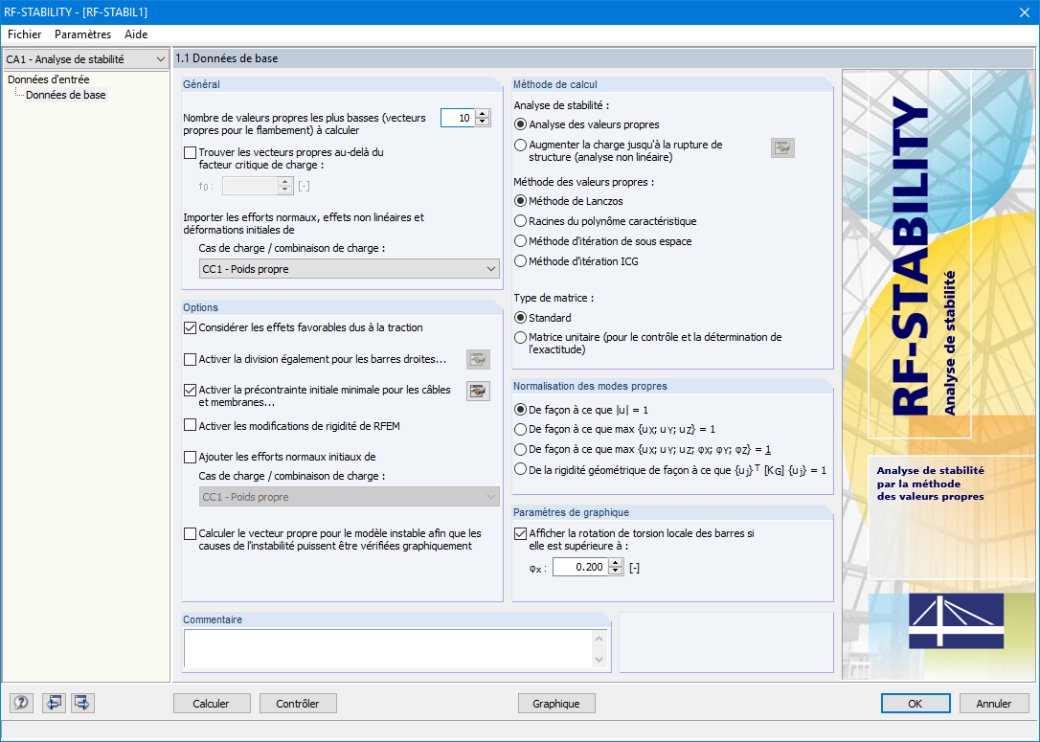Open initial prestress settings icon for cables
The image size is (1040, 742).
[x=478, y=391]
